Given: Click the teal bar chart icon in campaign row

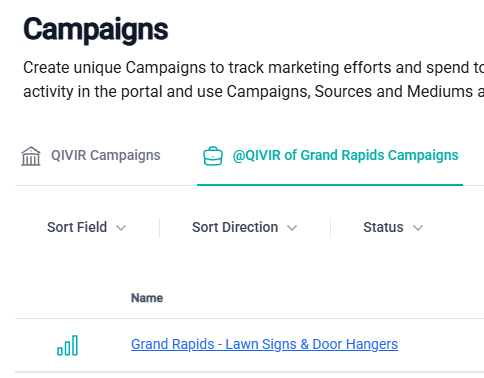Looking at the screenshot, I should (x=67, y=345).
